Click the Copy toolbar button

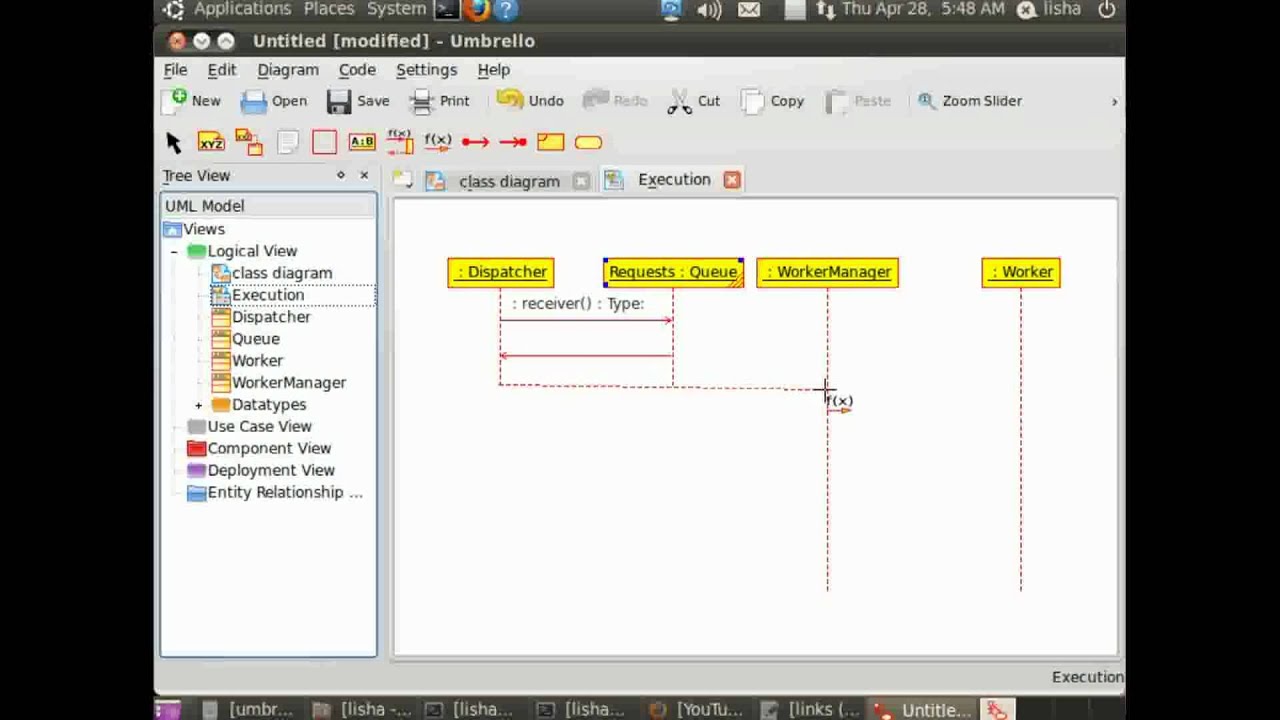(773, 100)
